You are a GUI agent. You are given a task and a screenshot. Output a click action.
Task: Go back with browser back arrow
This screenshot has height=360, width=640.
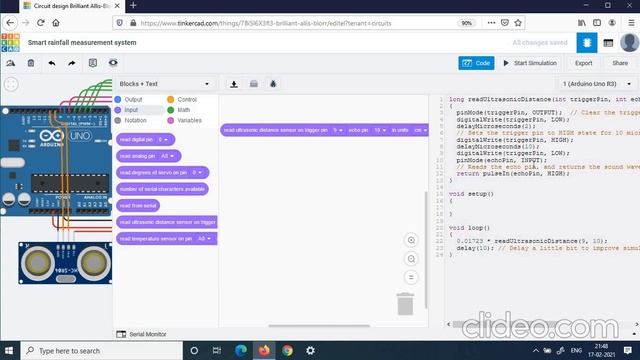click(x=10, y=23)
